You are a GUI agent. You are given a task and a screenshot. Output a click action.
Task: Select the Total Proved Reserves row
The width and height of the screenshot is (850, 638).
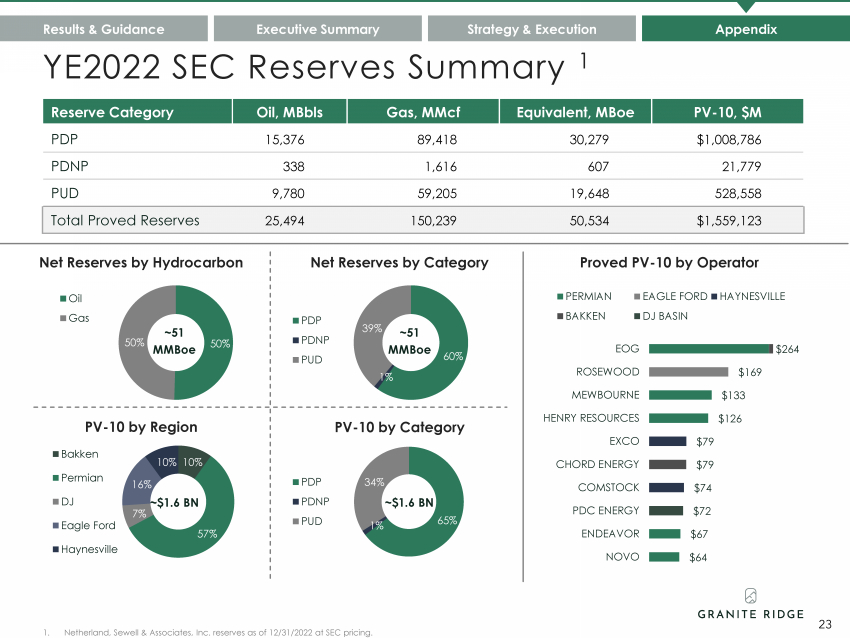pyautogui.click(x=423, y=220)
